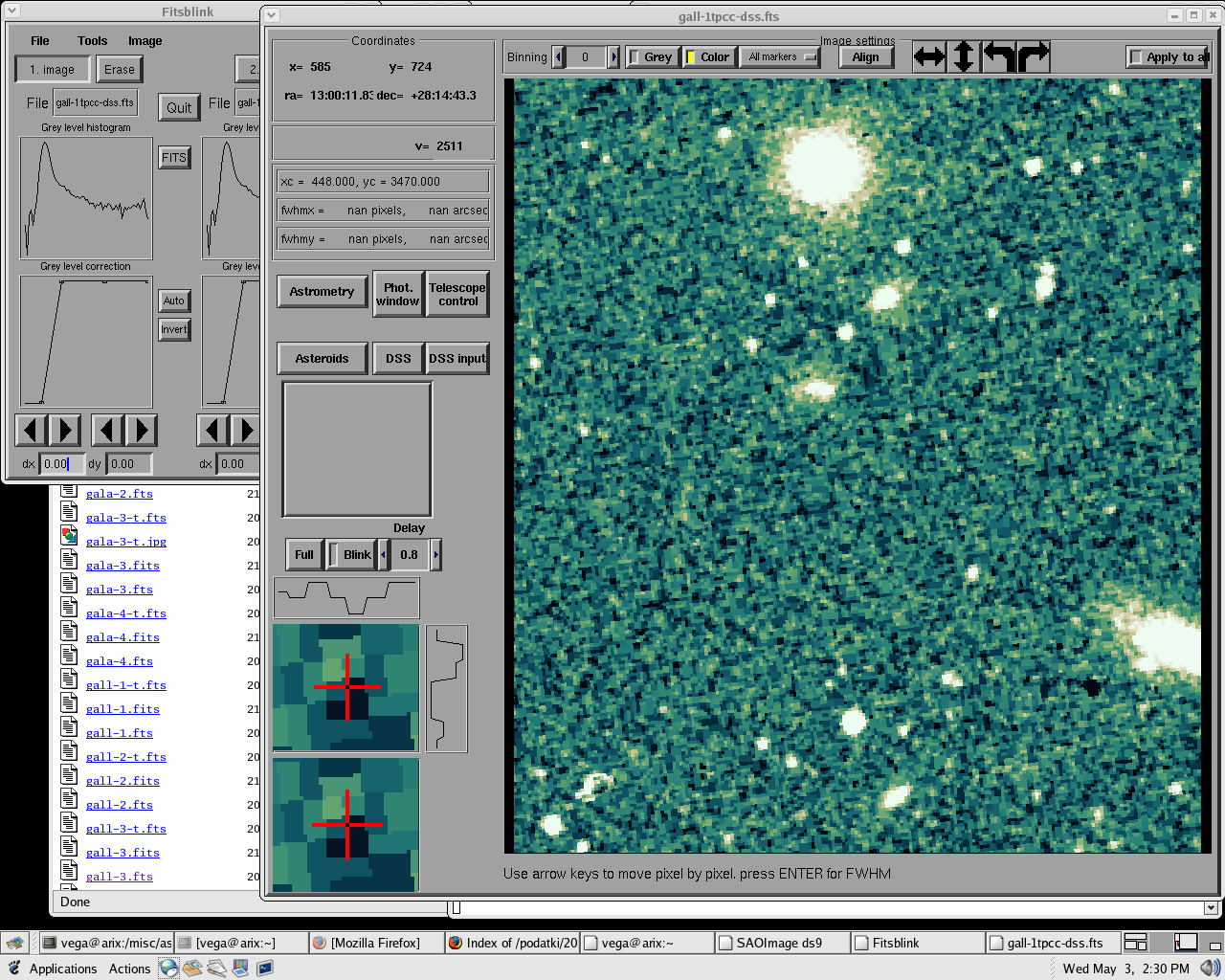The image size is (1225, 980).
Task: Open the gall-1-t.fts link
Action: 126,685
